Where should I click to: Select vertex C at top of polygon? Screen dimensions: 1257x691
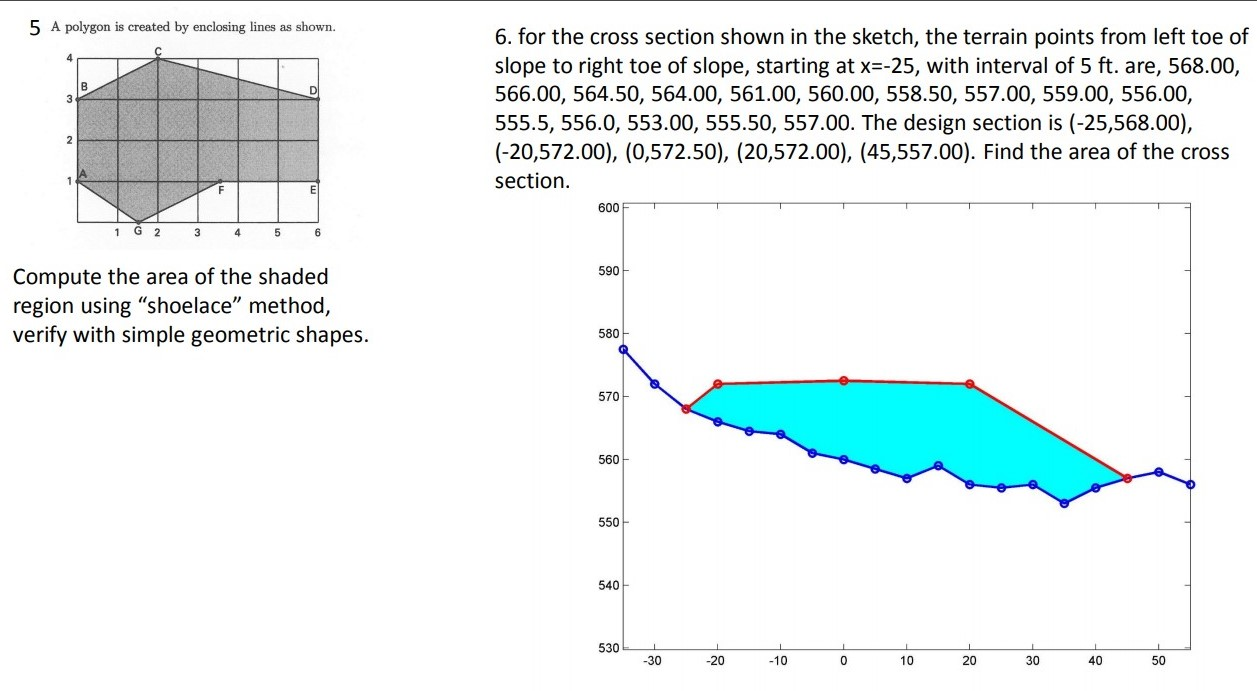pos(158,58)
